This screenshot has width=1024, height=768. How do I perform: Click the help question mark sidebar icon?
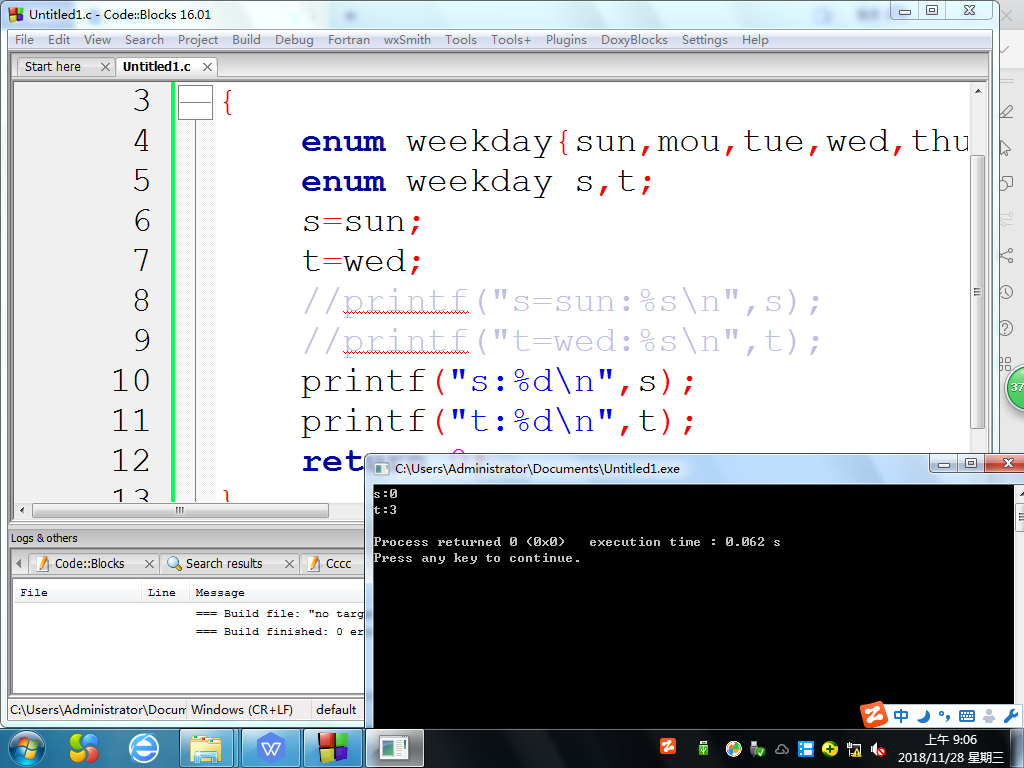pyautogui.click(x=1006, y=328)
